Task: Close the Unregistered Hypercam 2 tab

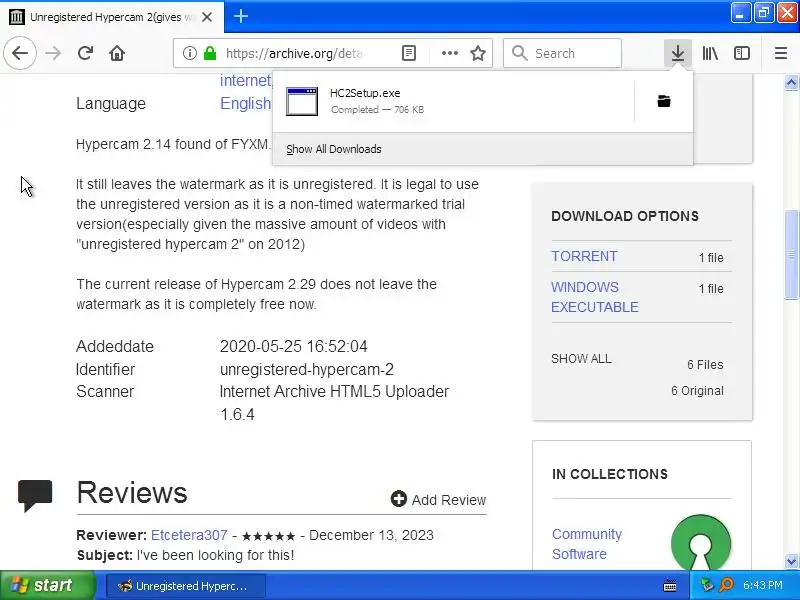Action: coord(207,17)
